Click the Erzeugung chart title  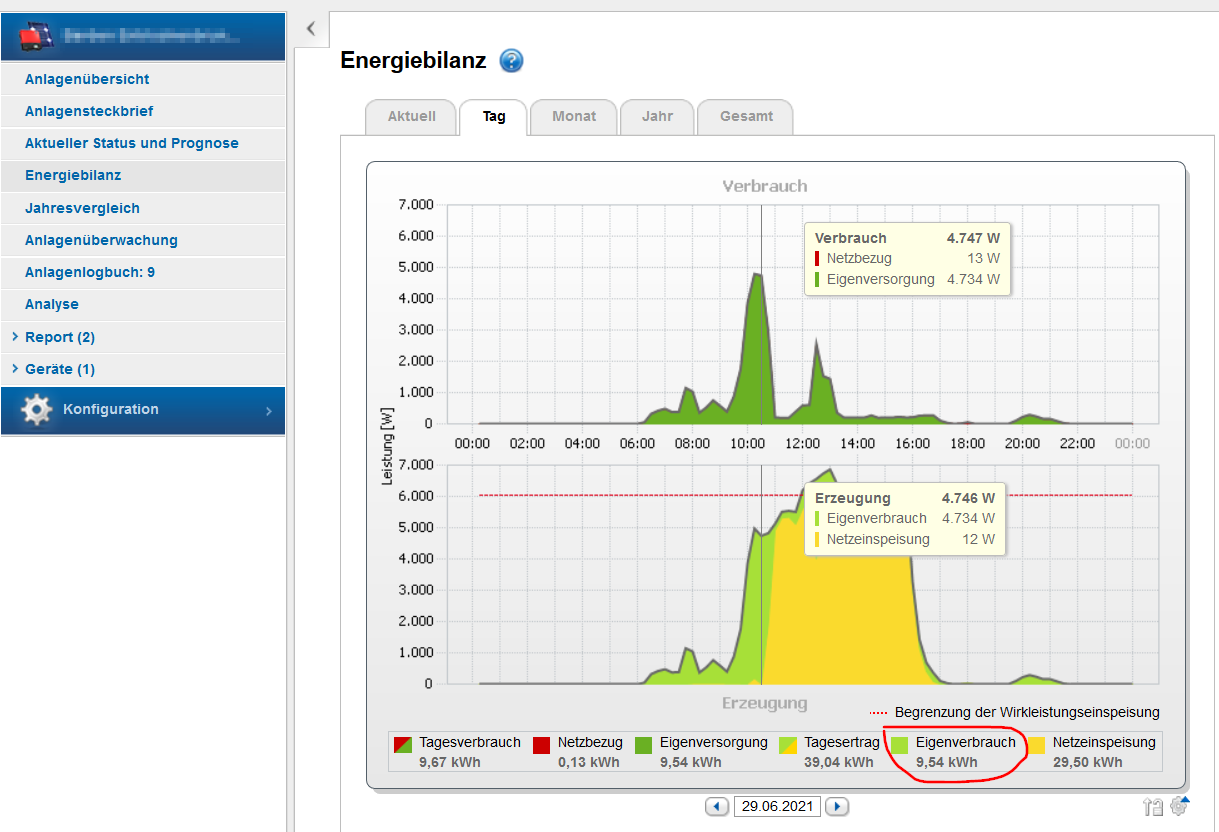(765, 703)
